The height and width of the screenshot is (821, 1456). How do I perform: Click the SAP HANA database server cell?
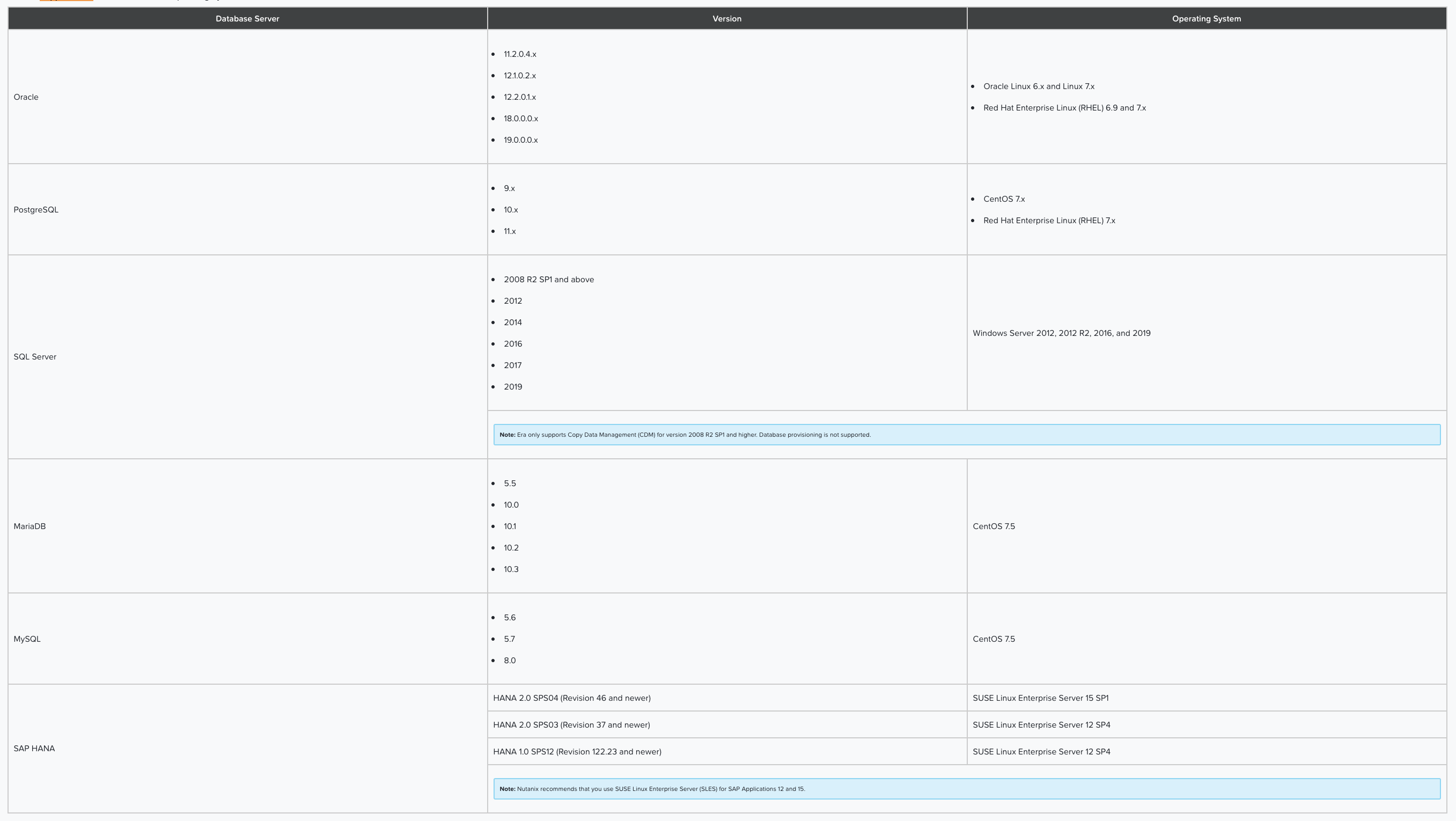pos(247,749)
